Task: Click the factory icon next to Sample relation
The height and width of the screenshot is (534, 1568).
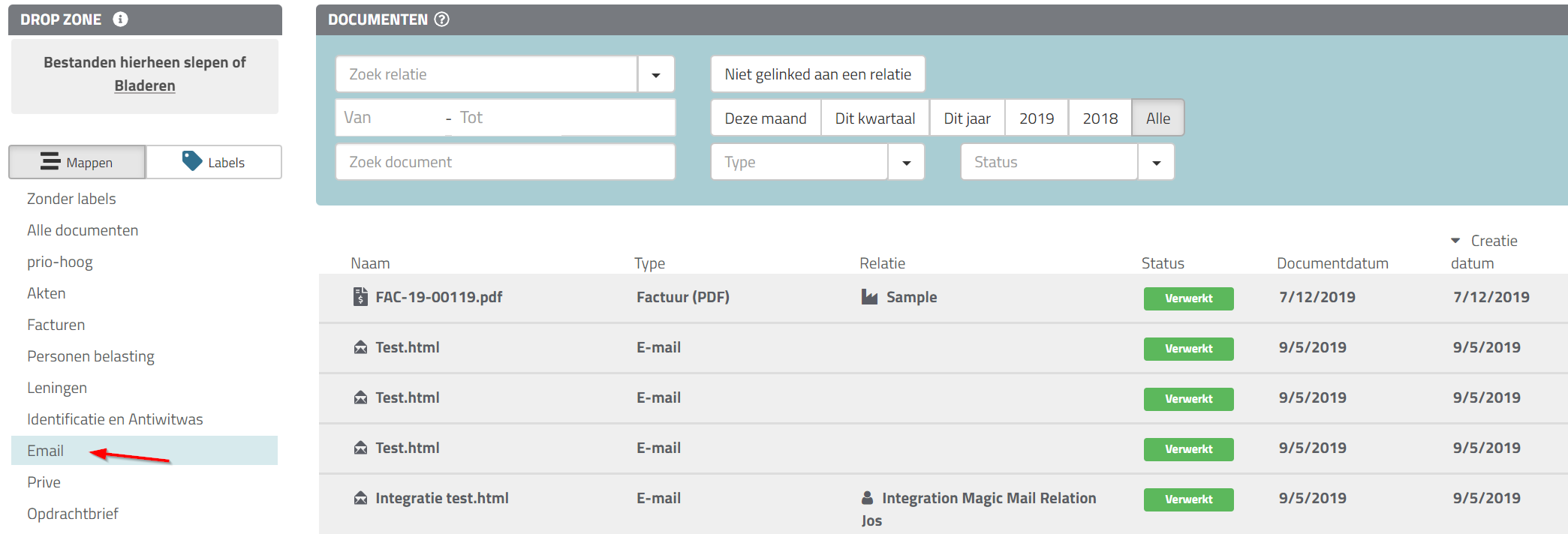Action: point(869,296)
